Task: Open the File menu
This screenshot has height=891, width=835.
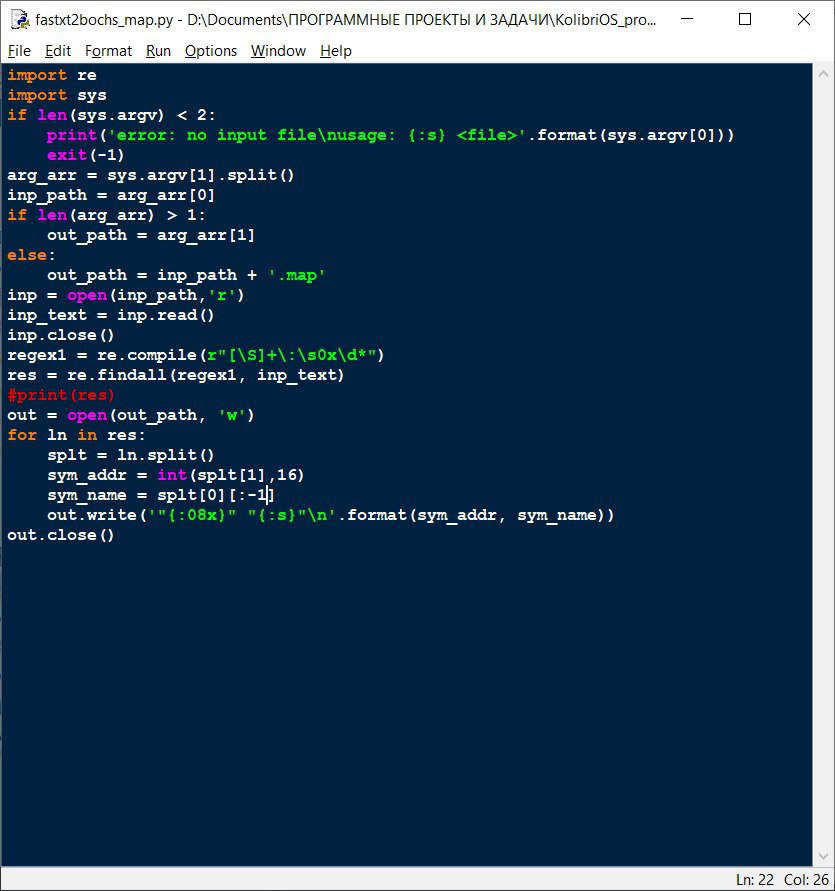Action: (19, 51)
